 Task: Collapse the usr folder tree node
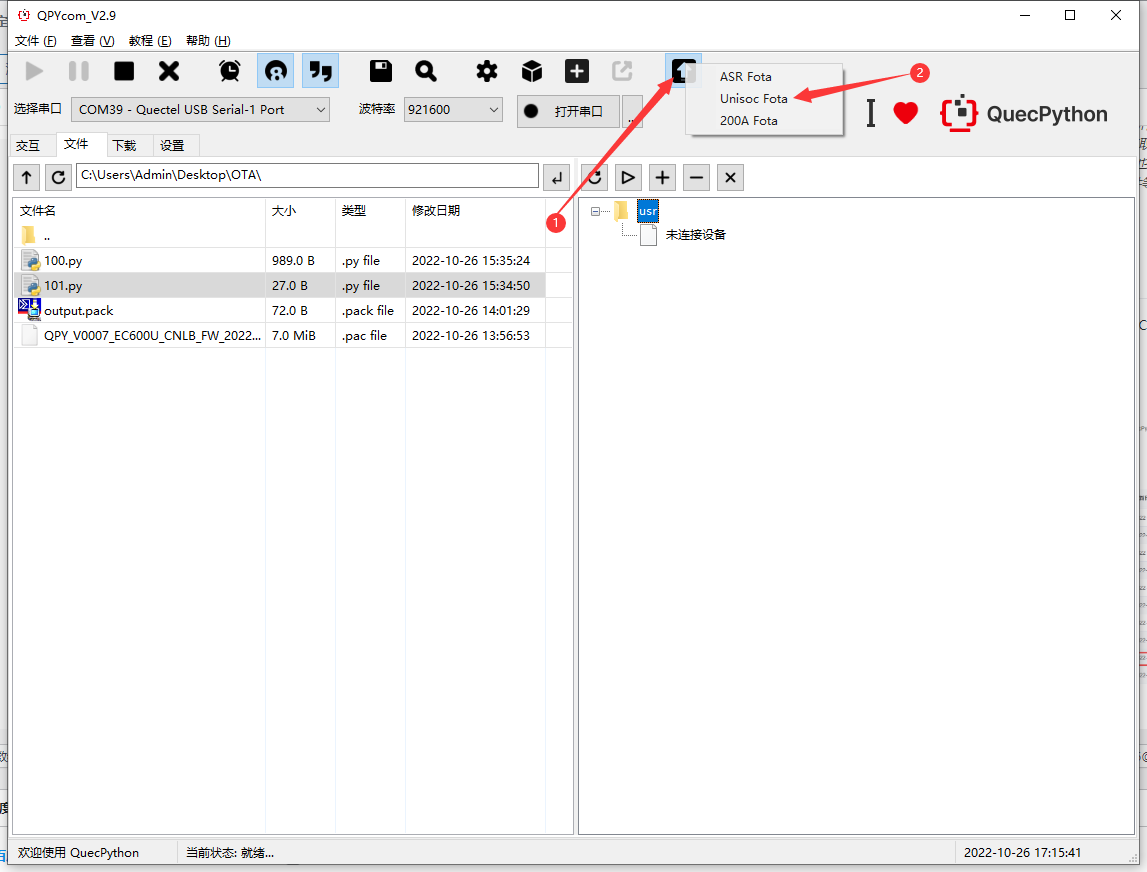click(x=596, y=211)
